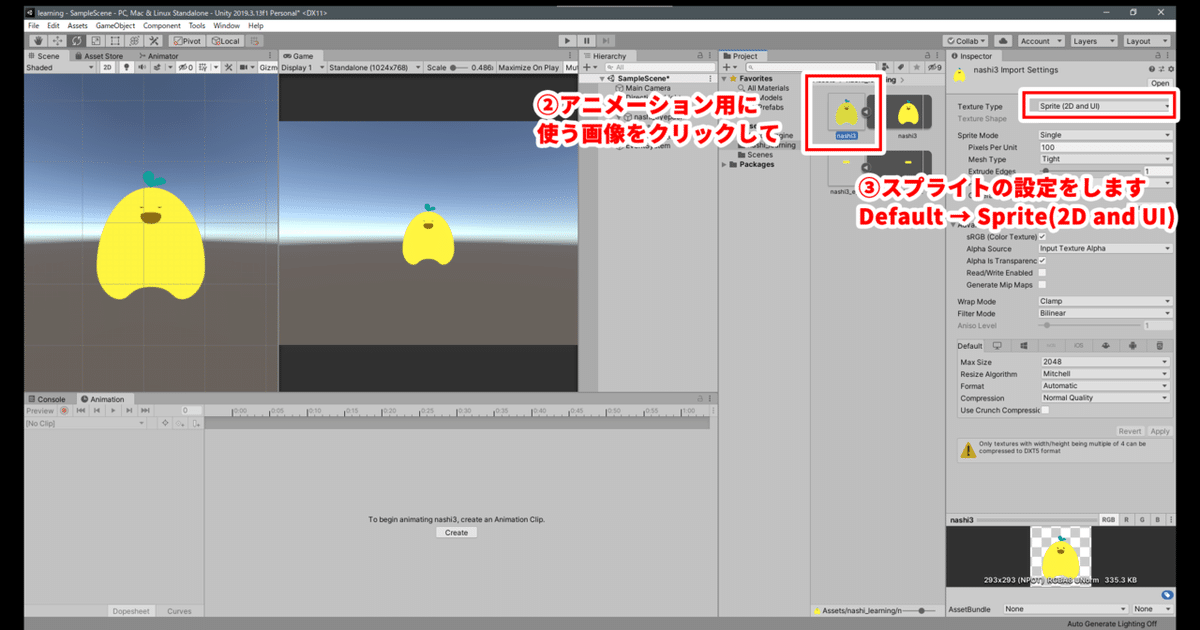Open the GameObject menu
1200x630 pixels.
point(114,25)
